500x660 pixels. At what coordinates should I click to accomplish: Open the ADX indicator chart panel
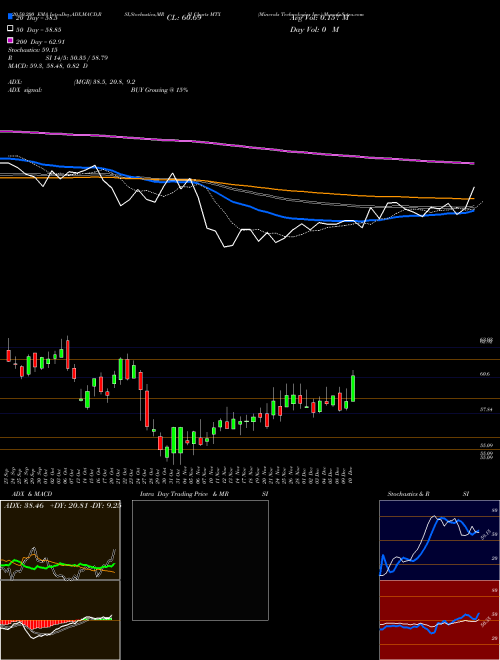(x=60, y=540)
